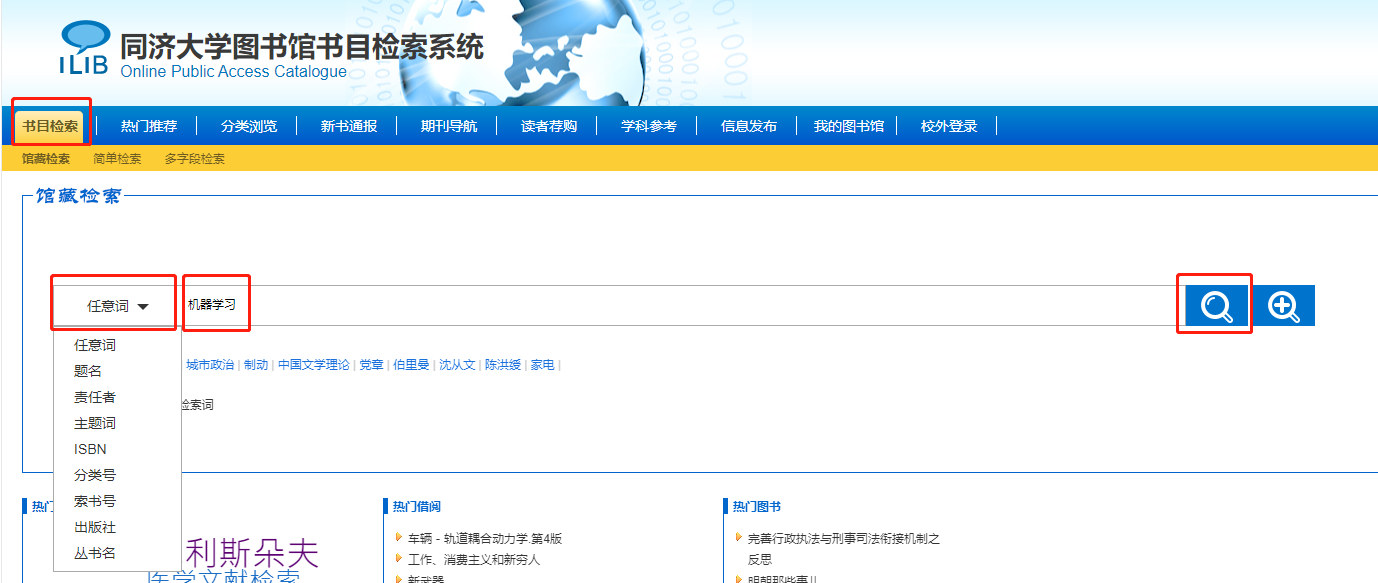
Task: Go to the 期刊导航 tab
Action: [x=449, y=126]
